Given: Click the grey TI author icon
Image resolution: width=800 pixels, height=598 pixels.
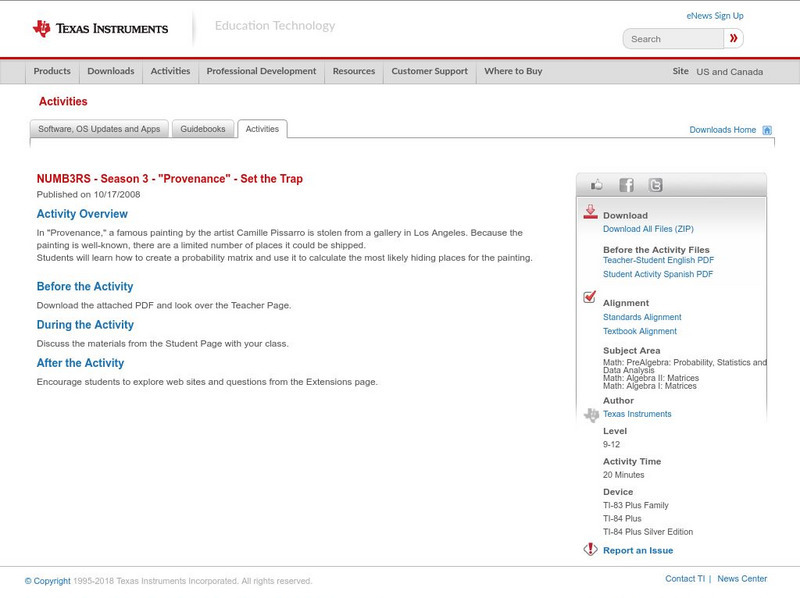Looking at the screenshot, I should [x=591, y=415].
